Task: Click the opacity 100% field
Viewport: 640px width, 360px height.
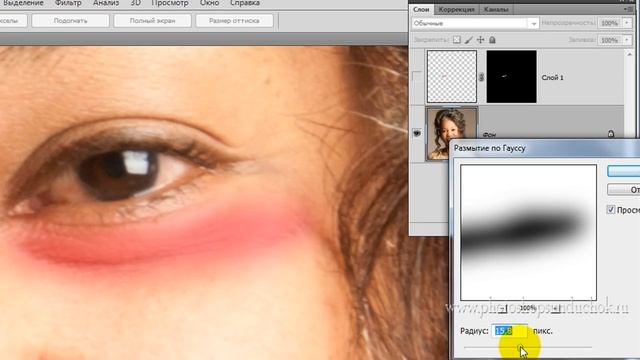Action: tap(610, 23)
